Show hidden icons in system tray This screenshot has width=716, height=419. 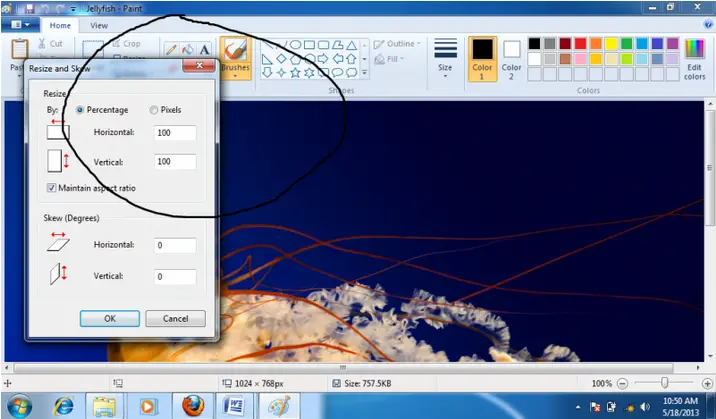pyautogui.click(x=578, y=407)
